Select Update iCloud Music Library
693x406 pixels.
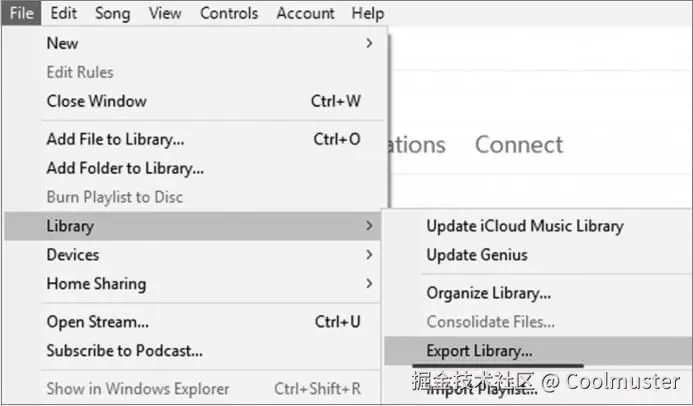[524, 226]
